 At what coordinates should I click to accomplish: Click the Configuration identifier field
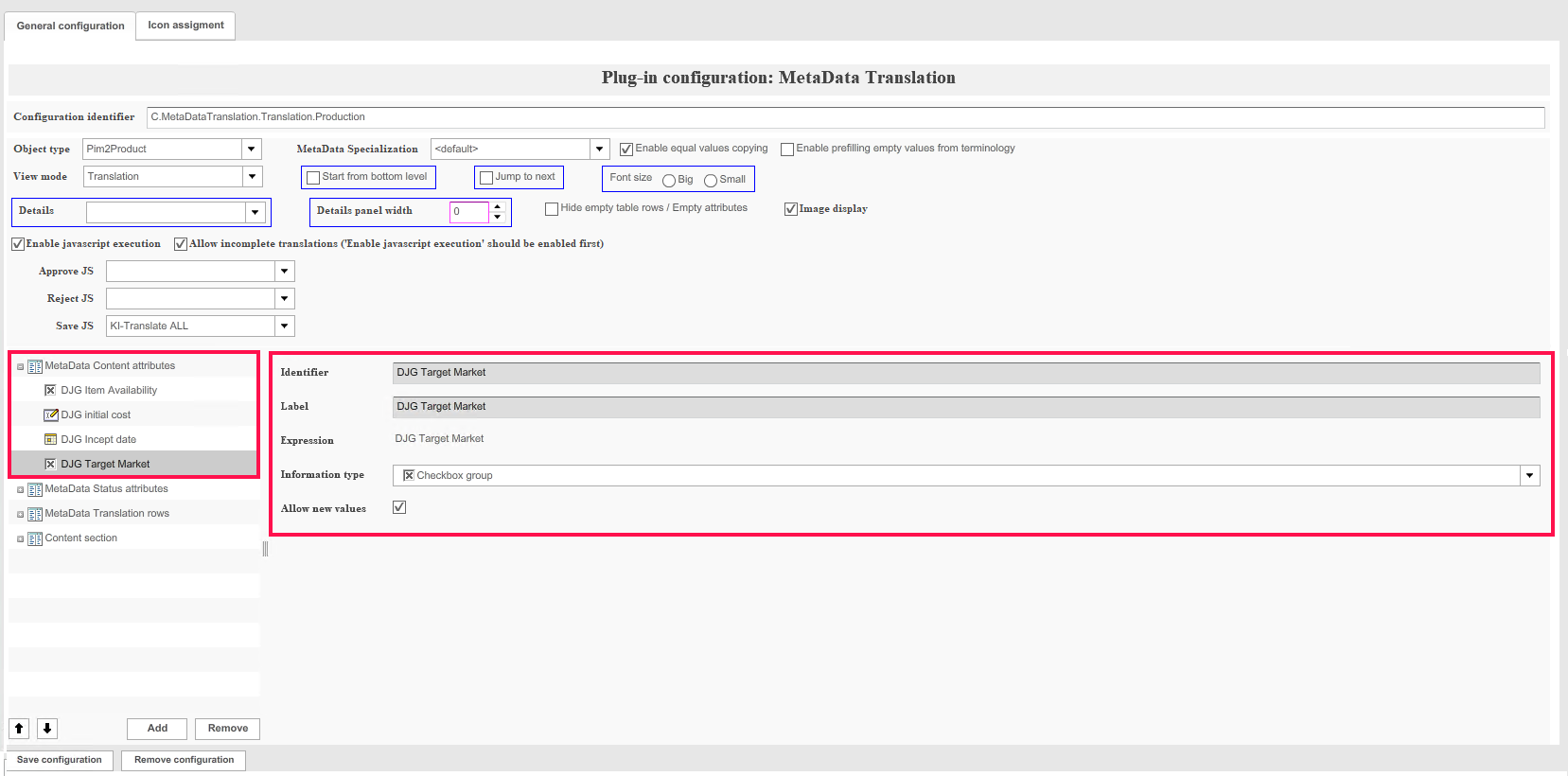coord(846,117)
